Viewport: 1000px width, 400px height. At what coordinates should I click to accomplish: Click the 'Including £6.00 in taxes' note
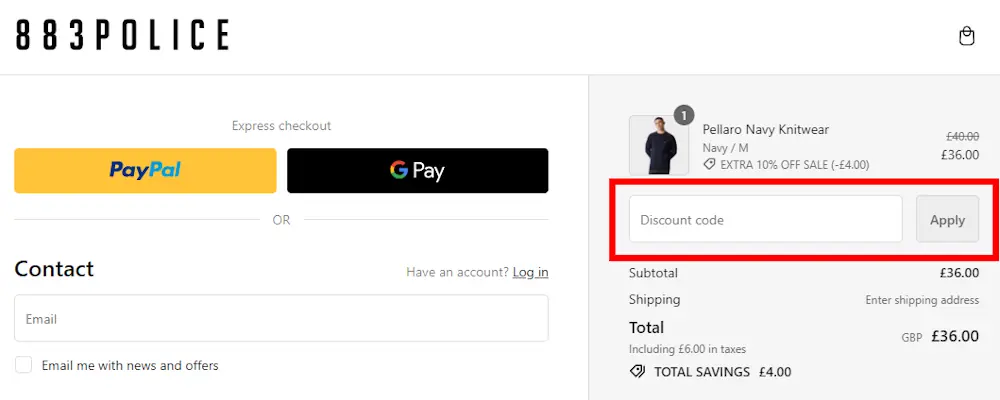point(688,350)
